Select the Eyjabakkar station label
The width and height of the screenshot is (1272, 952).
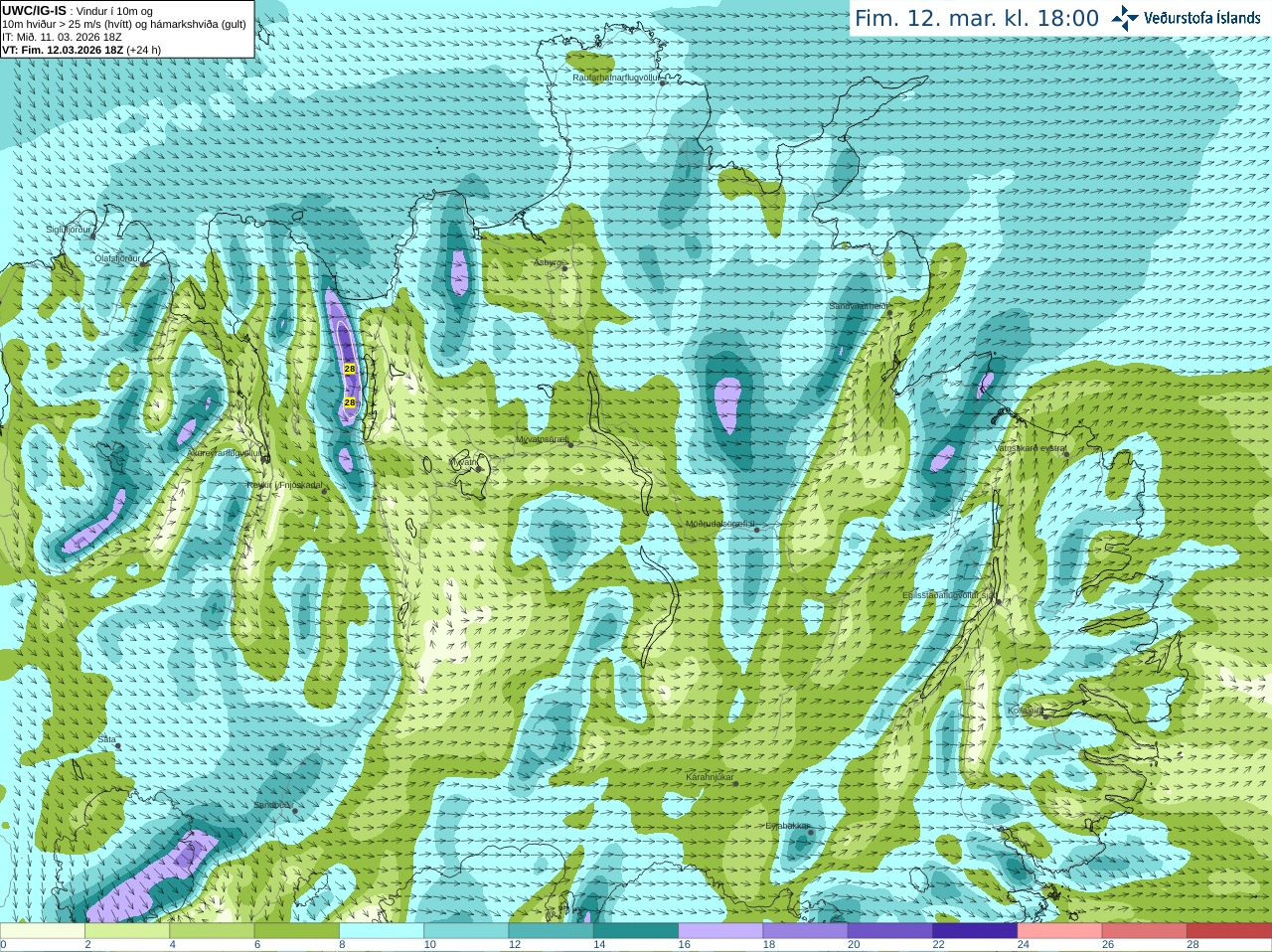point(788,826)
